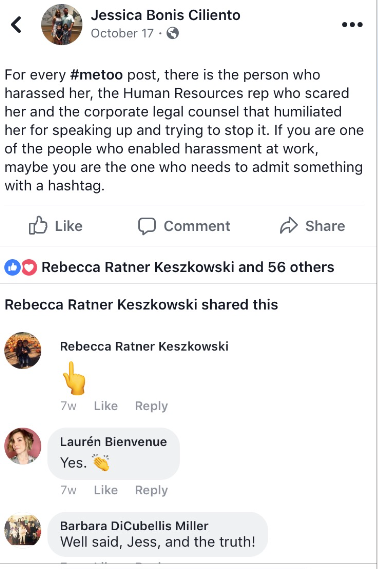The image size is (378, 569).
Task: Click the #metoo hashtag
Action: click(96, 75)
